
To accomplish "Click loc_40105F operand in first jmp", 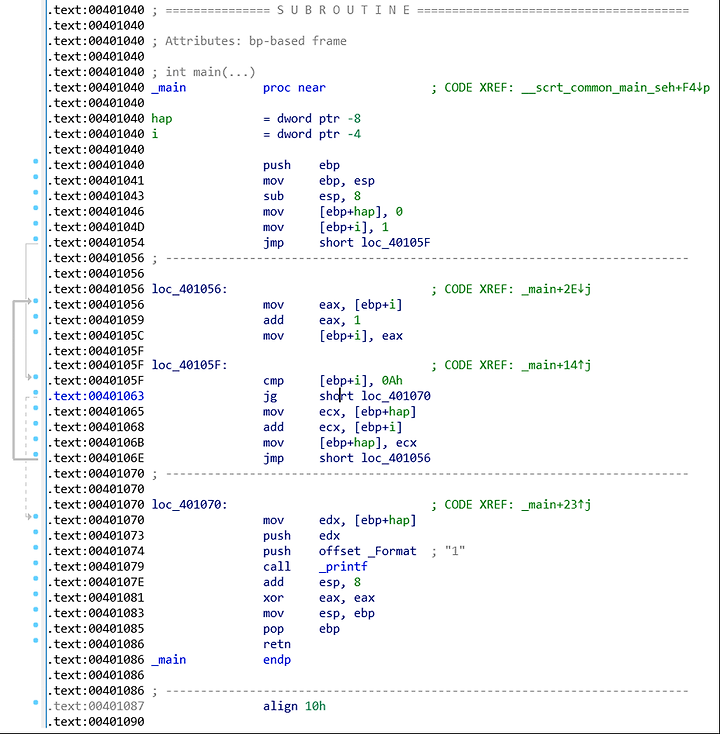I will [x=395, y=242].
